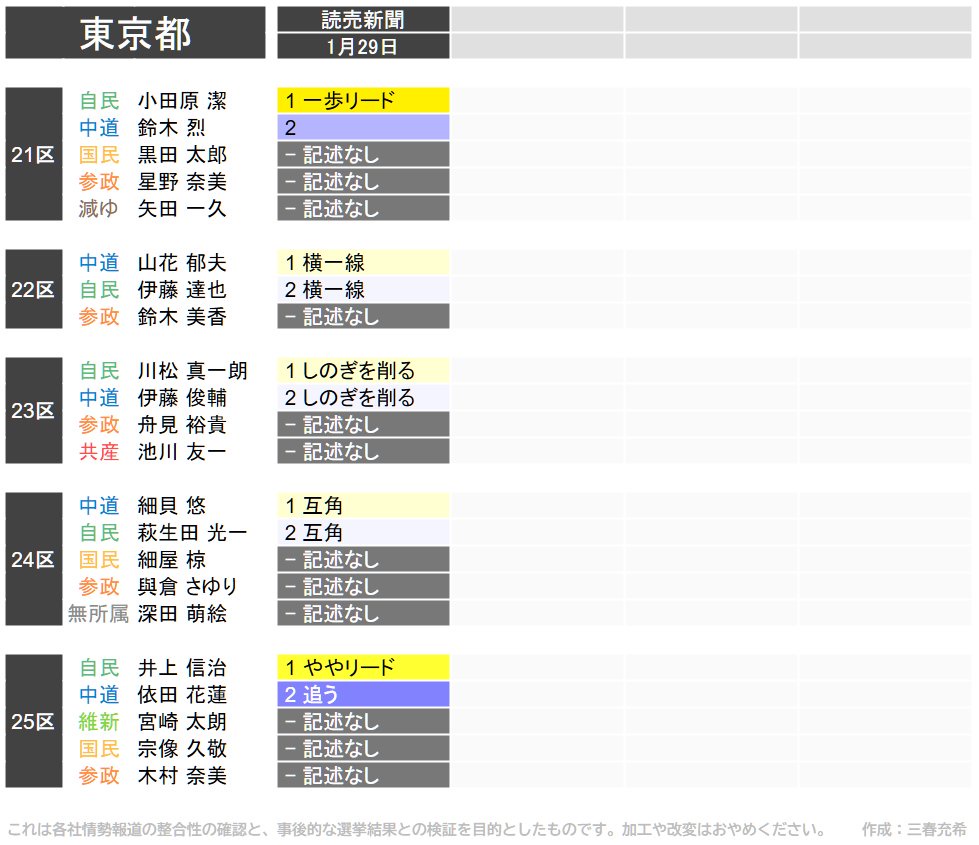Select the yellow やリード cell

pyautogui.click(x=363, y=667)
